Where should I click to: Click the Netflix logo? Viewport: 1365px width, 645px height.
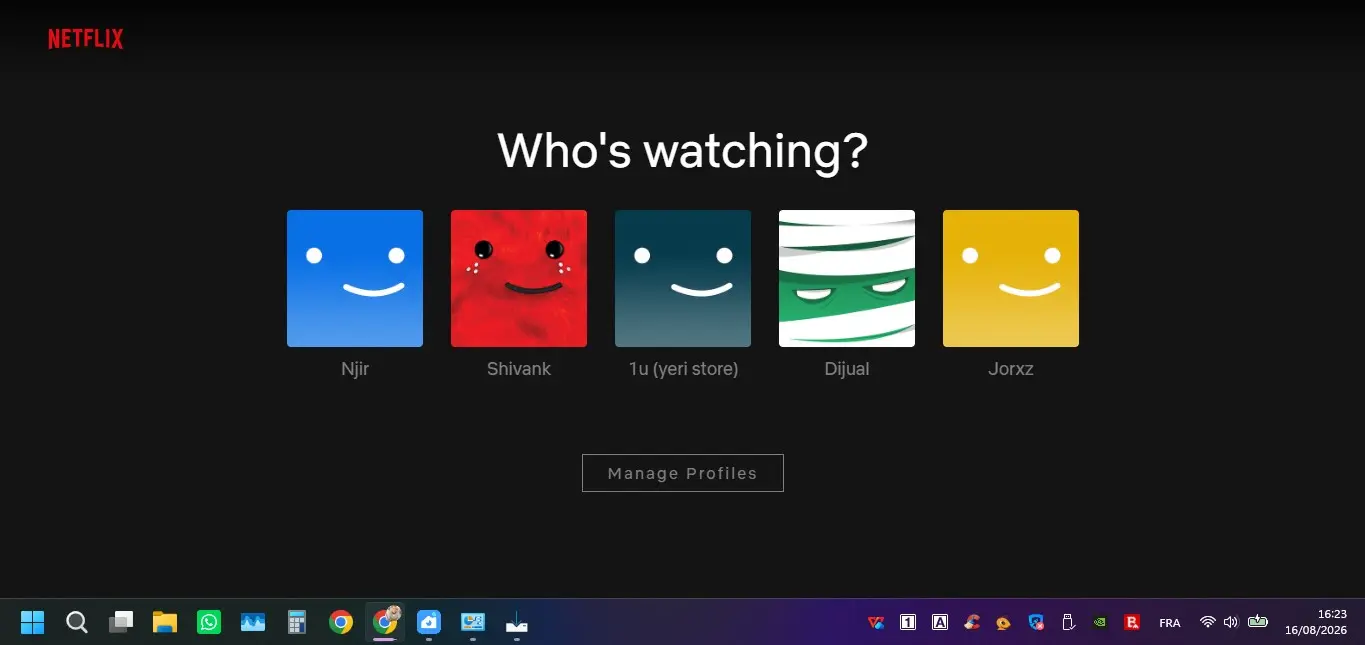coord(86,39)
